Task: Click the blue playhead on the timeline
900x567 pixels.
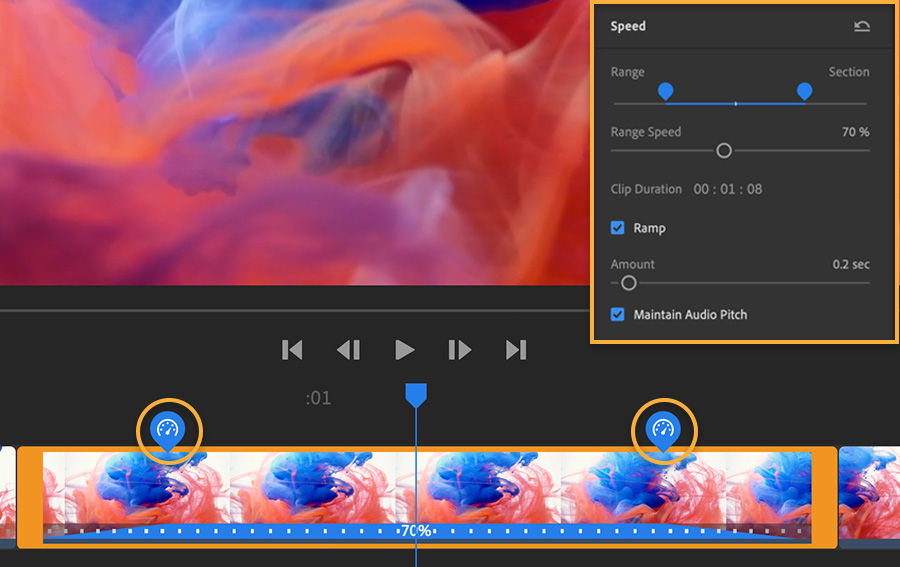Action: pyautogui.click(x=416, y=395)
